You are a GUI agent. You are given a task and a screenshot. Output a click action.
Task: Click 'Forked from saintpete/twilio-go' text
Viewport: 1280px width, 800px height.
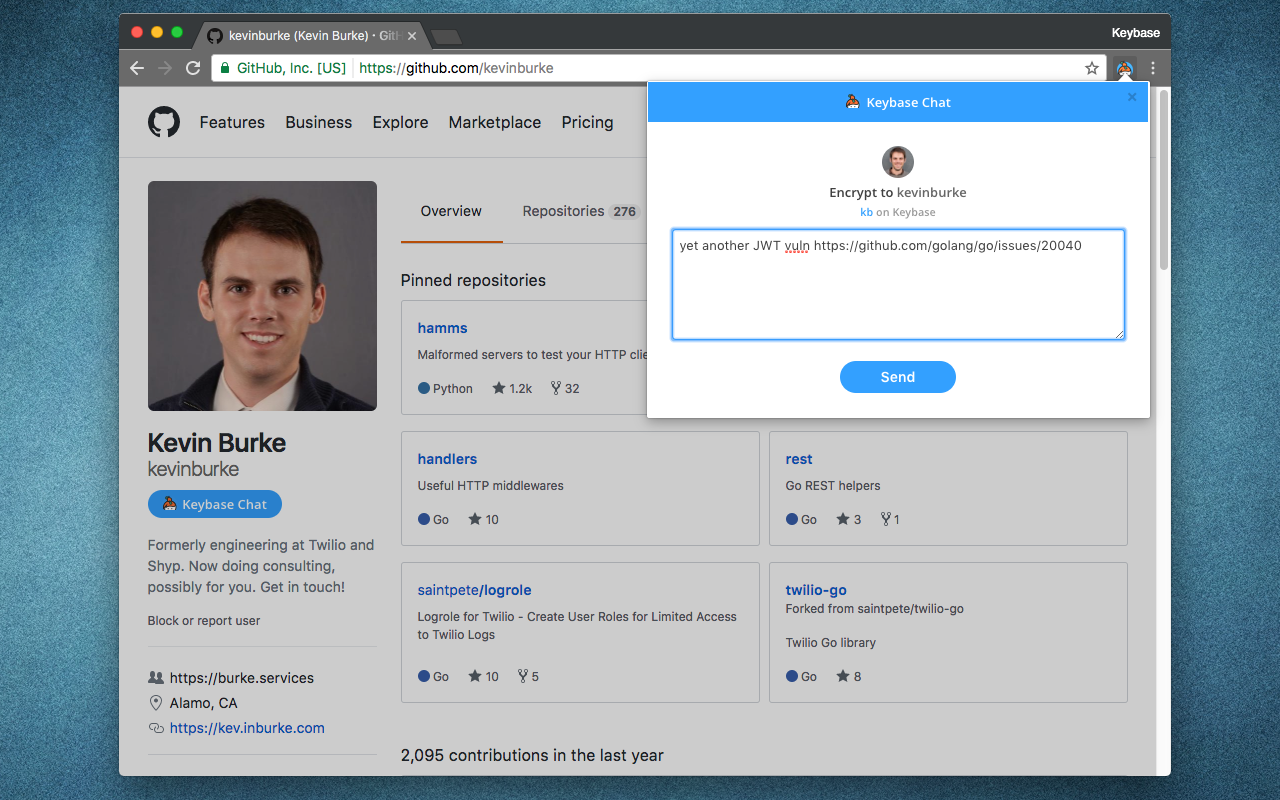pos(875,608)
